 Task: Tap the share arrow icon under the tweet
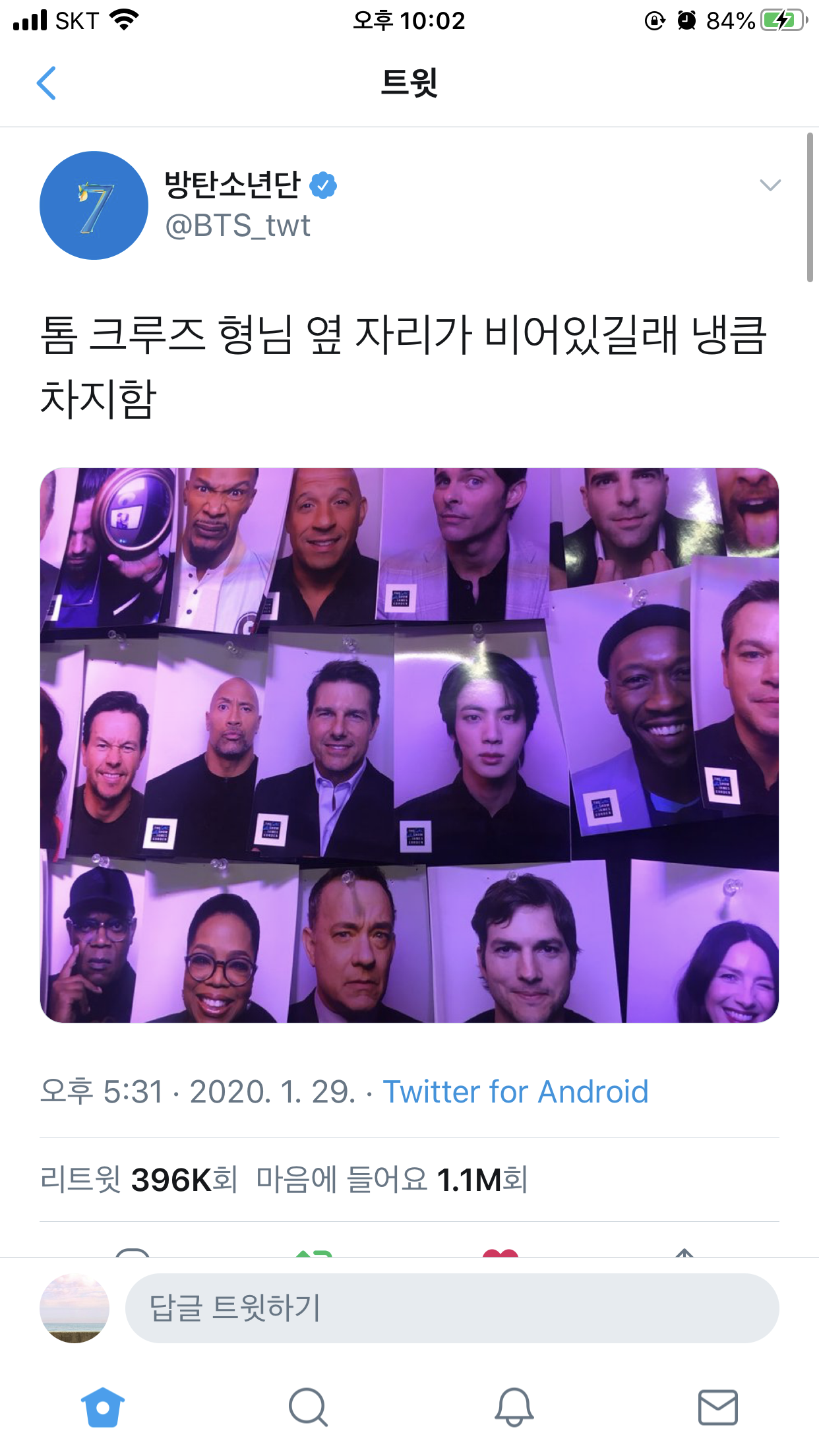coord(685,1252)
